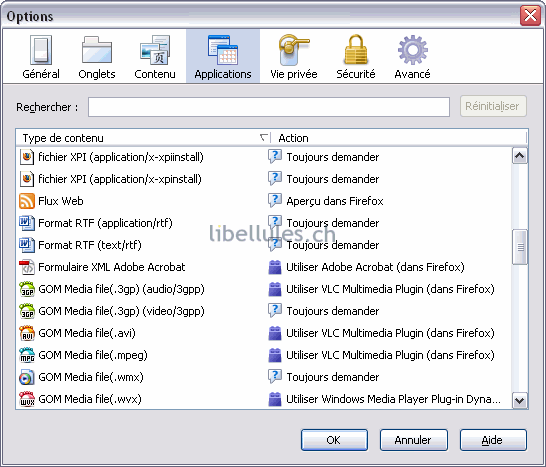This screenshot has height=467, width=546.
Task: Click the Annuler button
Action: click(414, 440)
